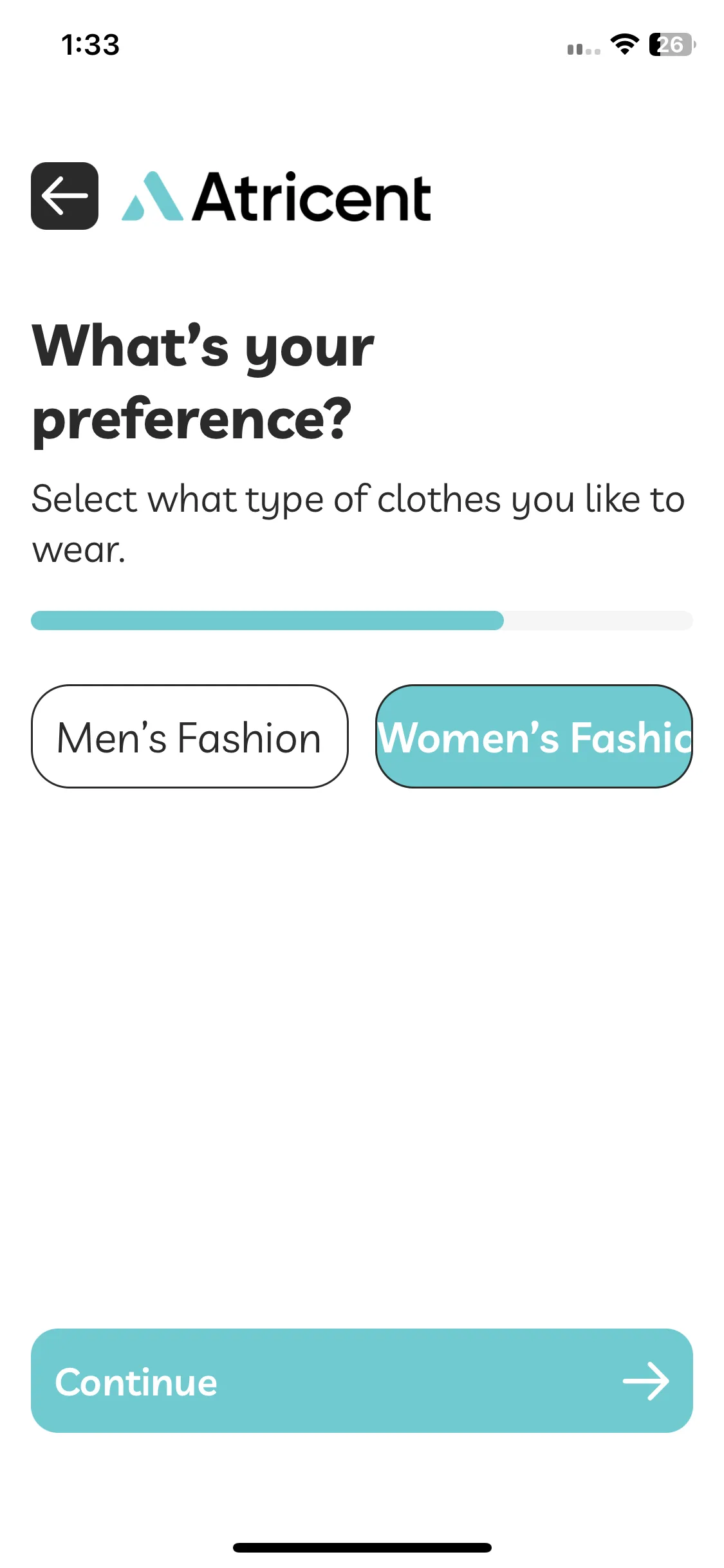Tap the filled teal part of the progress bar
This screenshot has width=724, height=1568.
point(267,621)
